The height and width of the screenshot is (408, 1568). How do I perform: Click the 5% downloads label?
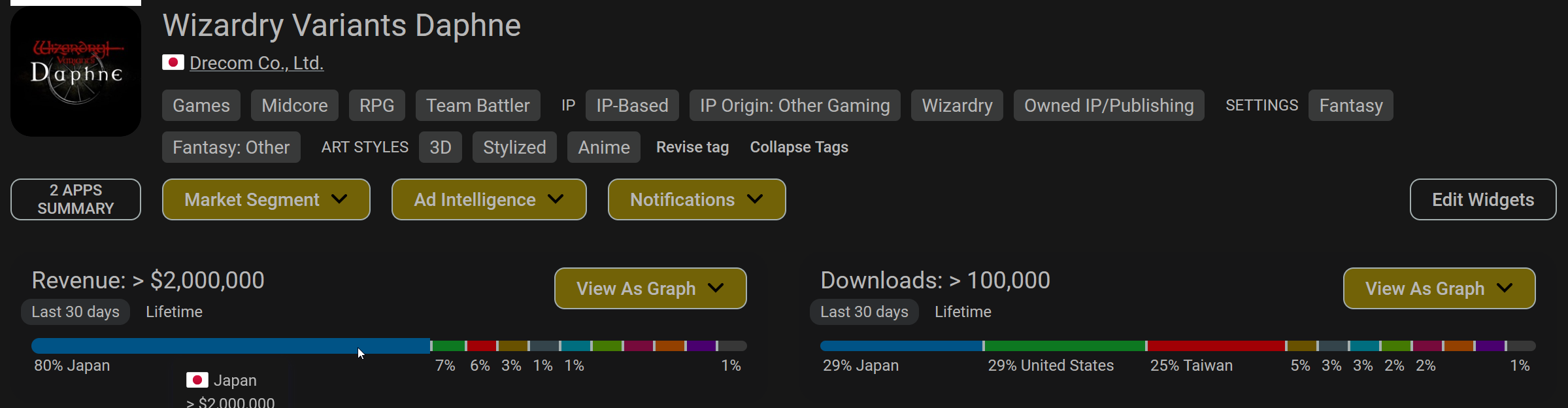(1300, 365)
